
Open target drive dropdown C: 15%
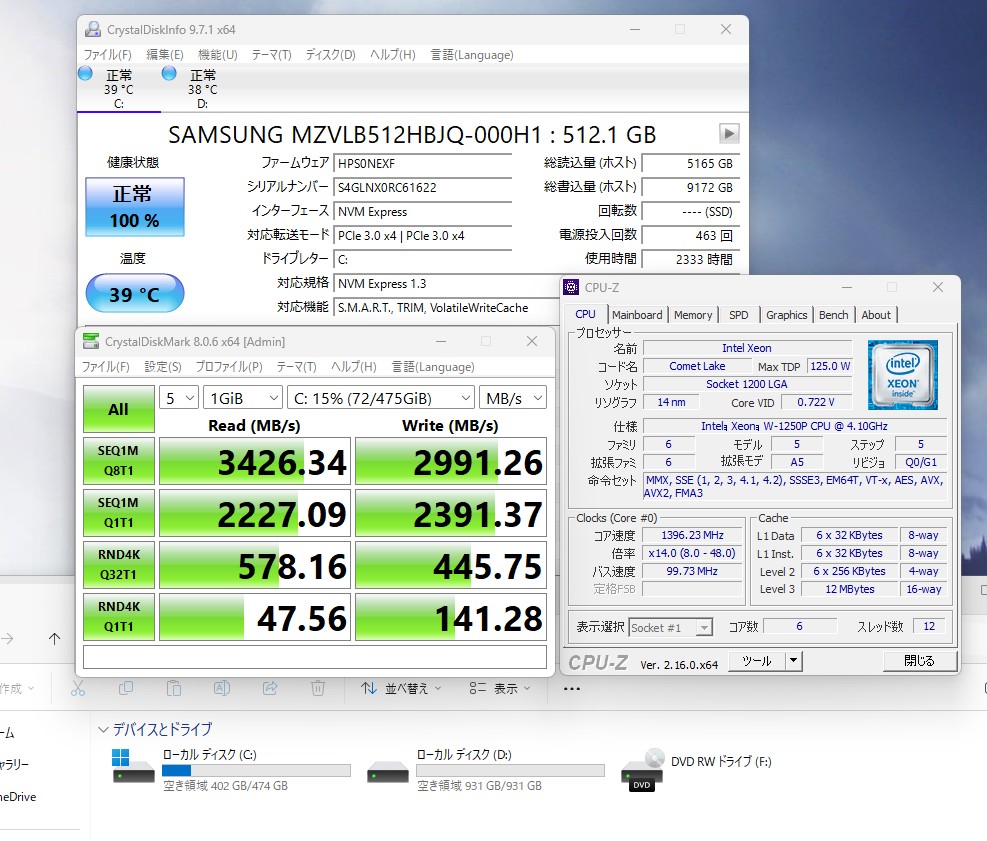(381, 398)
